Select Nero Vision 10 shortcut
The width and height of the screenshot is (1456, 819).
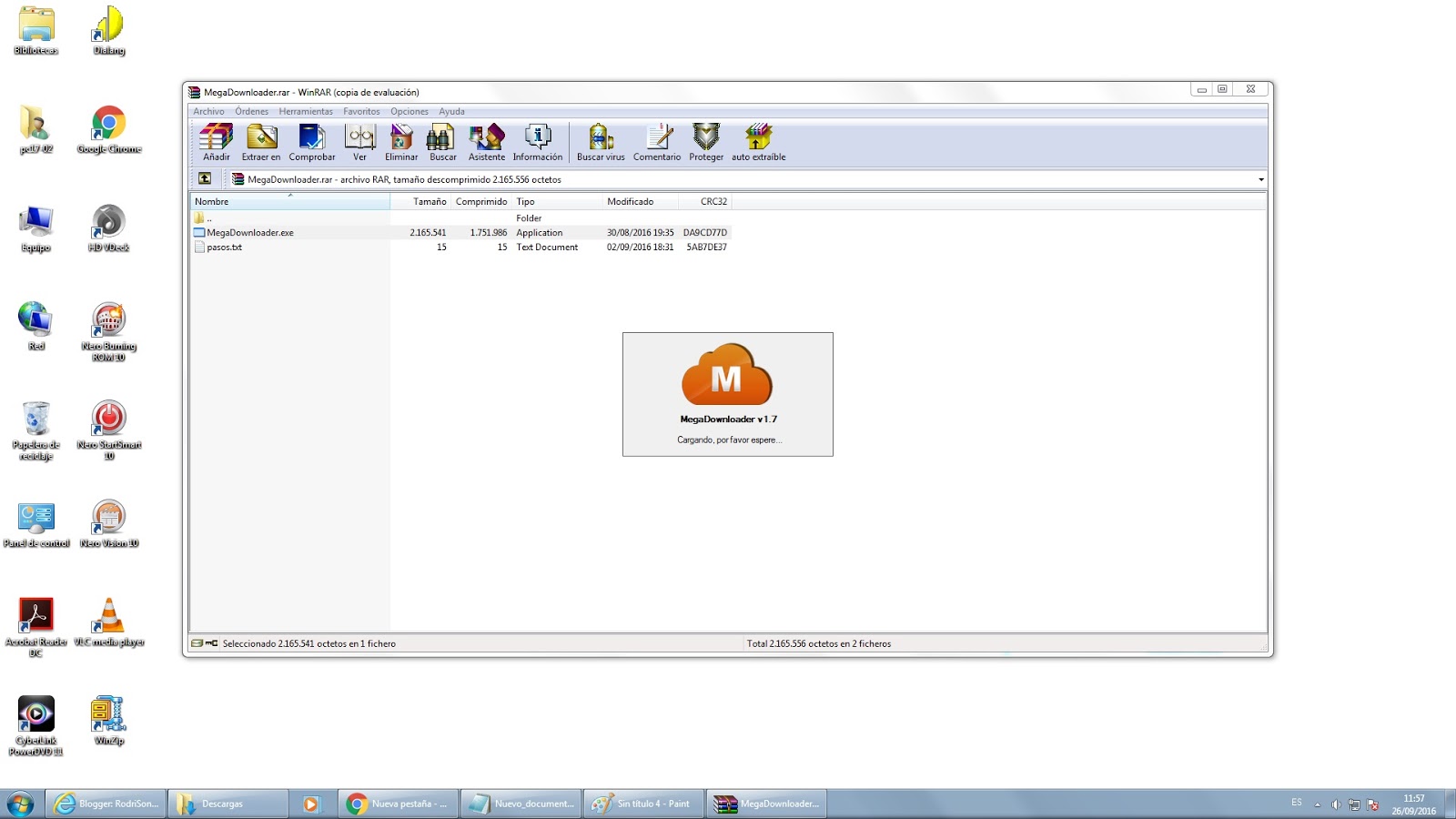[109, 524]
